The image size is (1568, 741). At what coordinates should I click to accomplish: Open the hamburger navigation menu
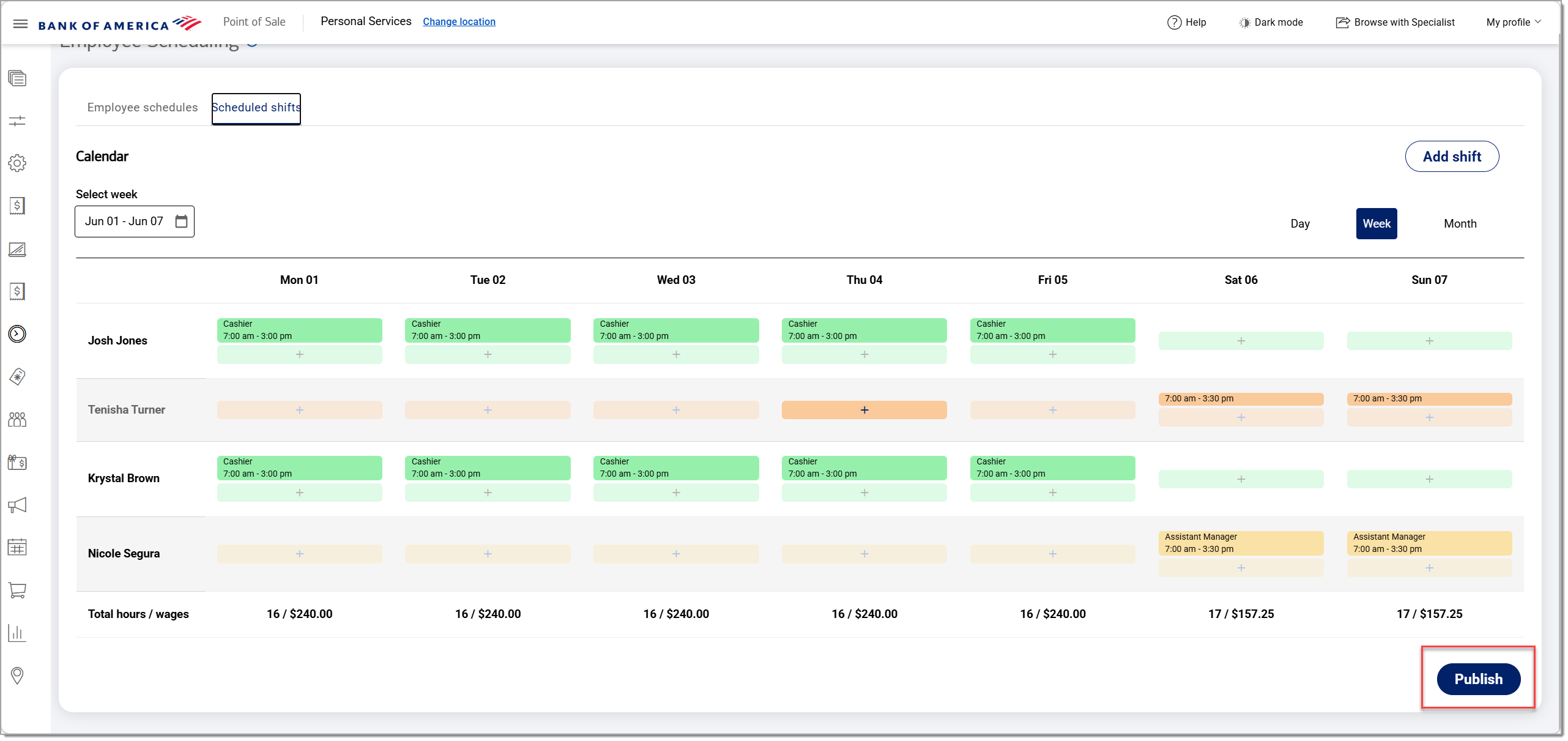(x=20, y=24)
